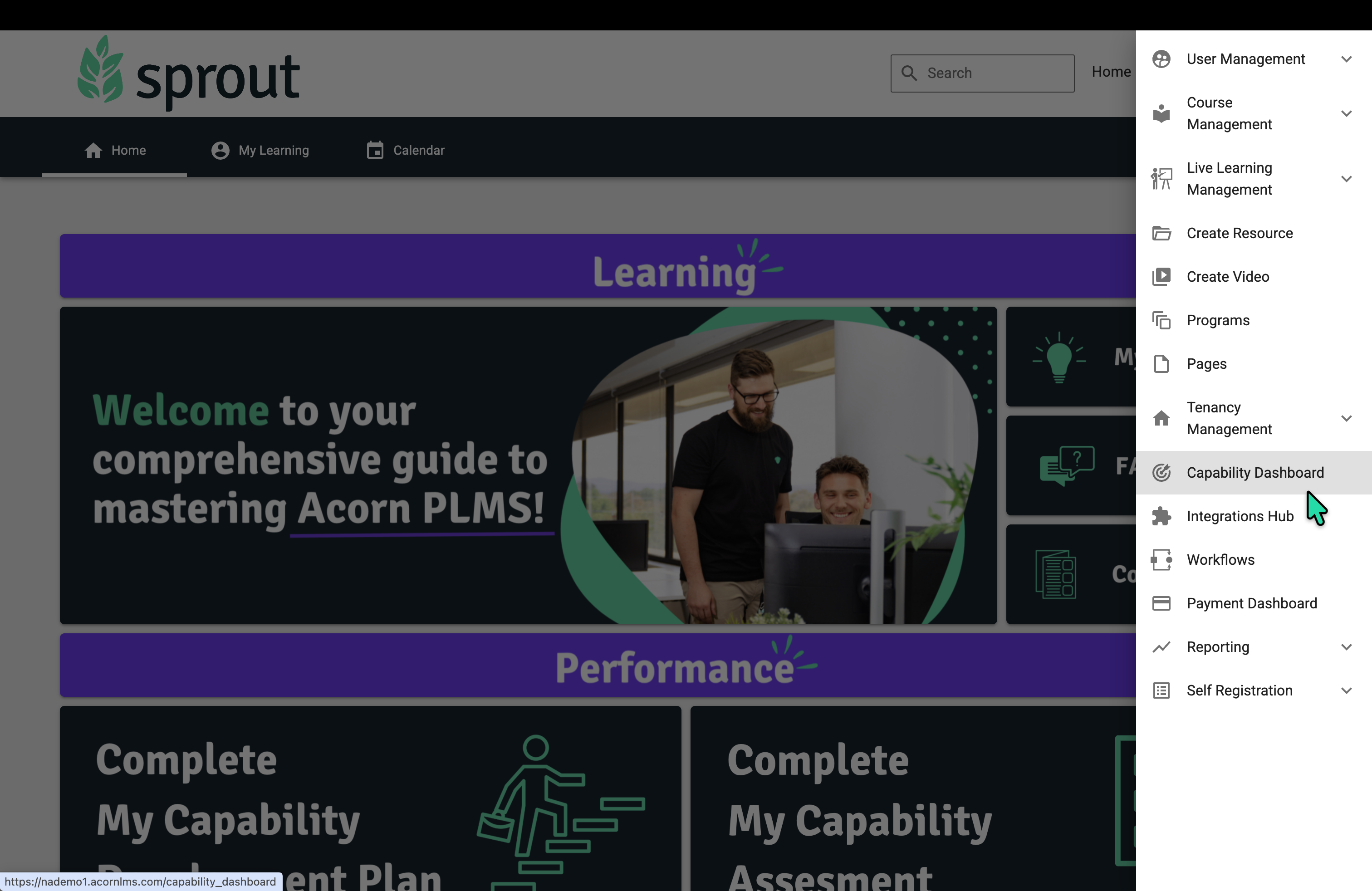Click the Payment Dashboard card icon
The width and height of the screenshot is (1372, 891).
click(x=1161, y=603)
